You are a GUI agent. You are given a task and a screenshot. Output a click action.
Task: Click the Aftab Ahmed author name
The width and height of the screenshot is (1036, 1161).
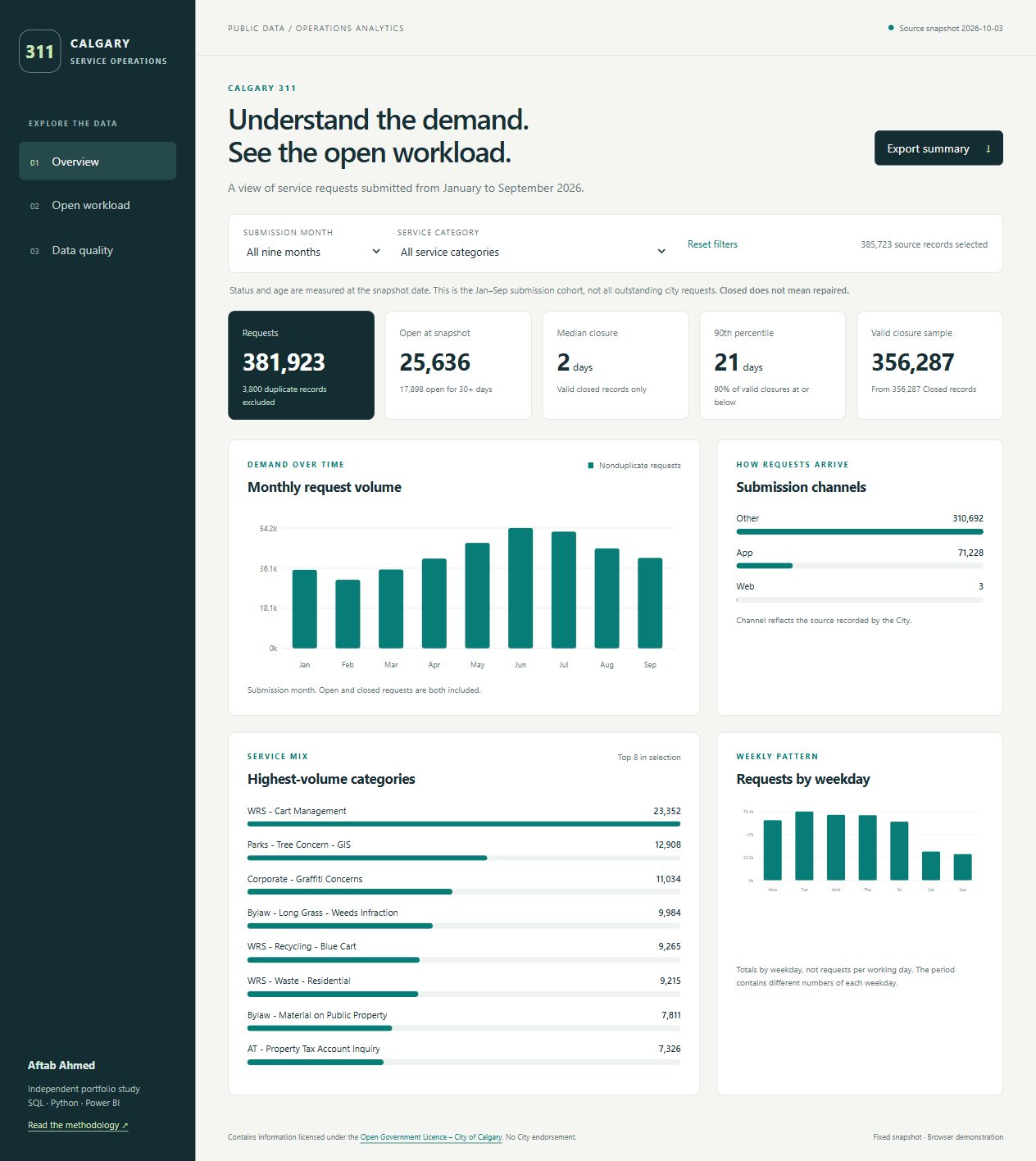click(x=61, y=1065)
